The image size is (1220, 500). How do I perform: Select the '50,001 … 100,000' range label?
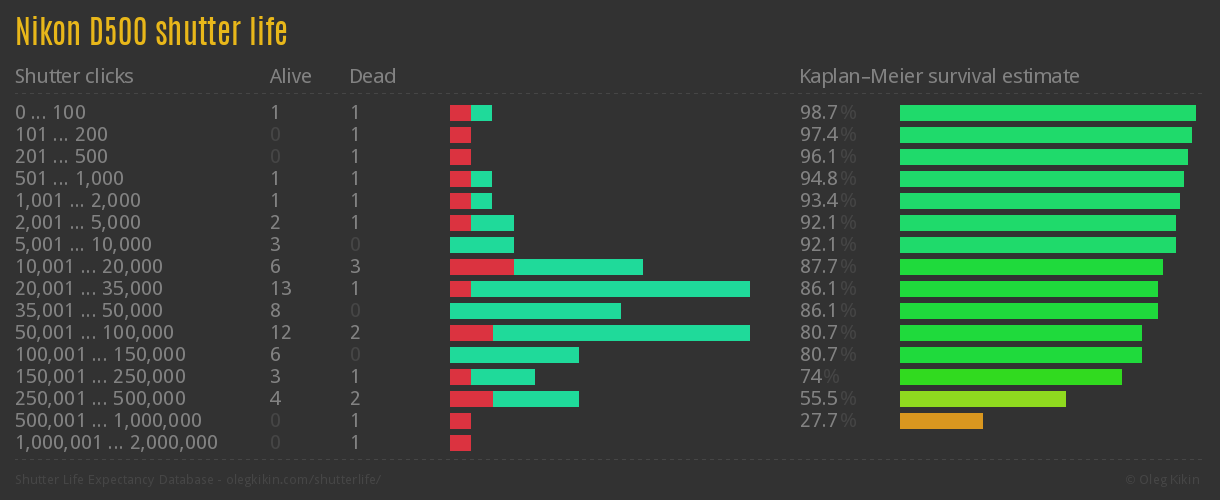pyautogui.click(x=94, y=333)
